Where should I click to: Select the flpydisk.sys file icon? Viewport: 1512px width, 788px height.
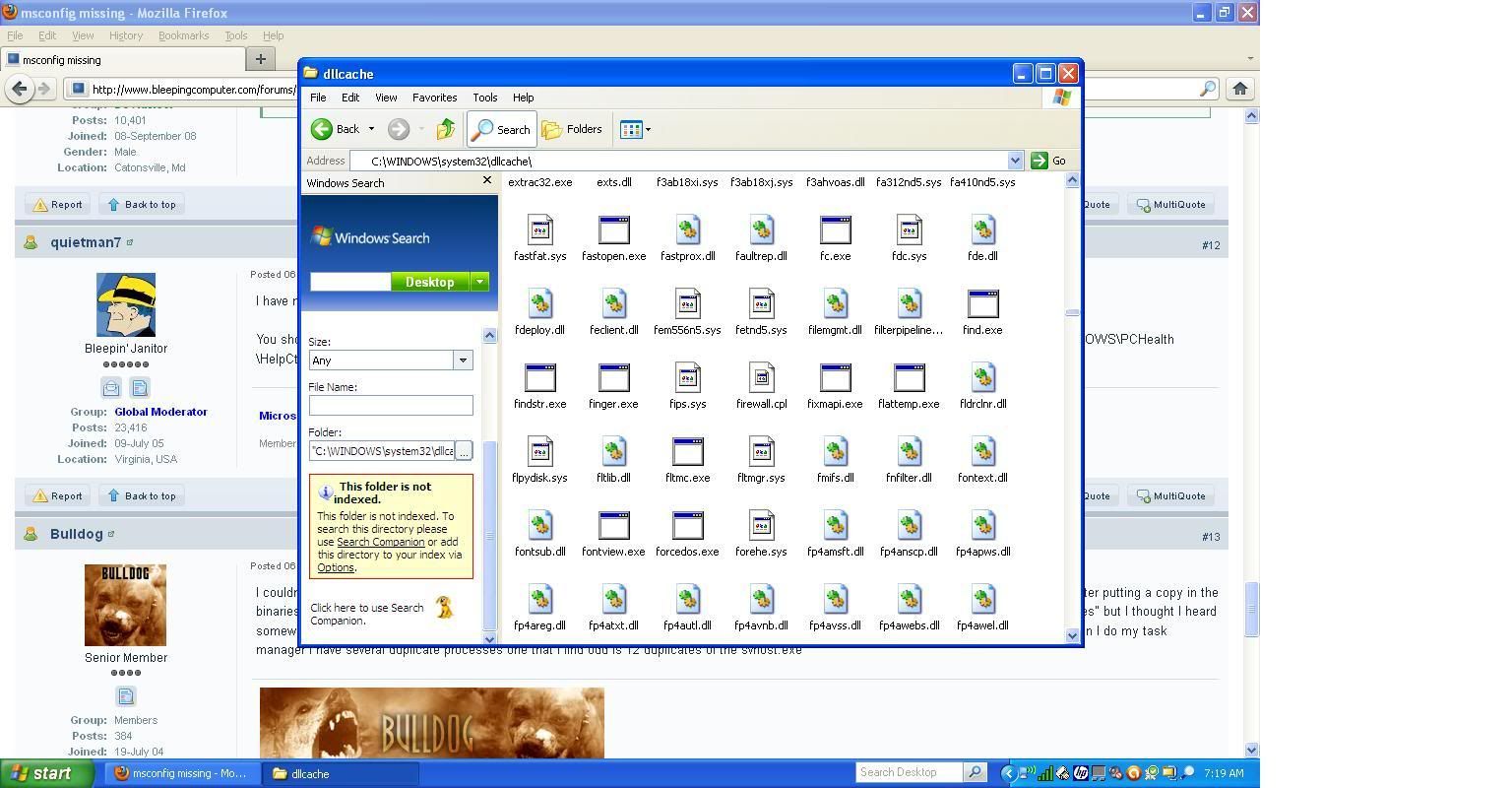[539, 452]
